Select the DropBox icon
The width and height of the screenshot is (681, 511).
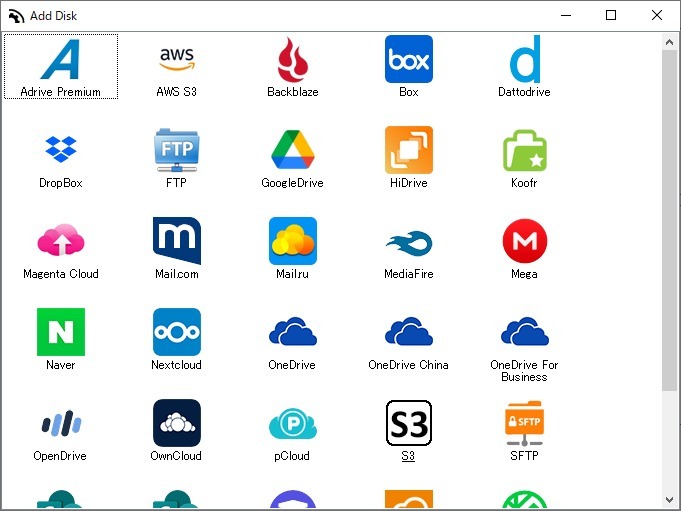tap(61, 149)
